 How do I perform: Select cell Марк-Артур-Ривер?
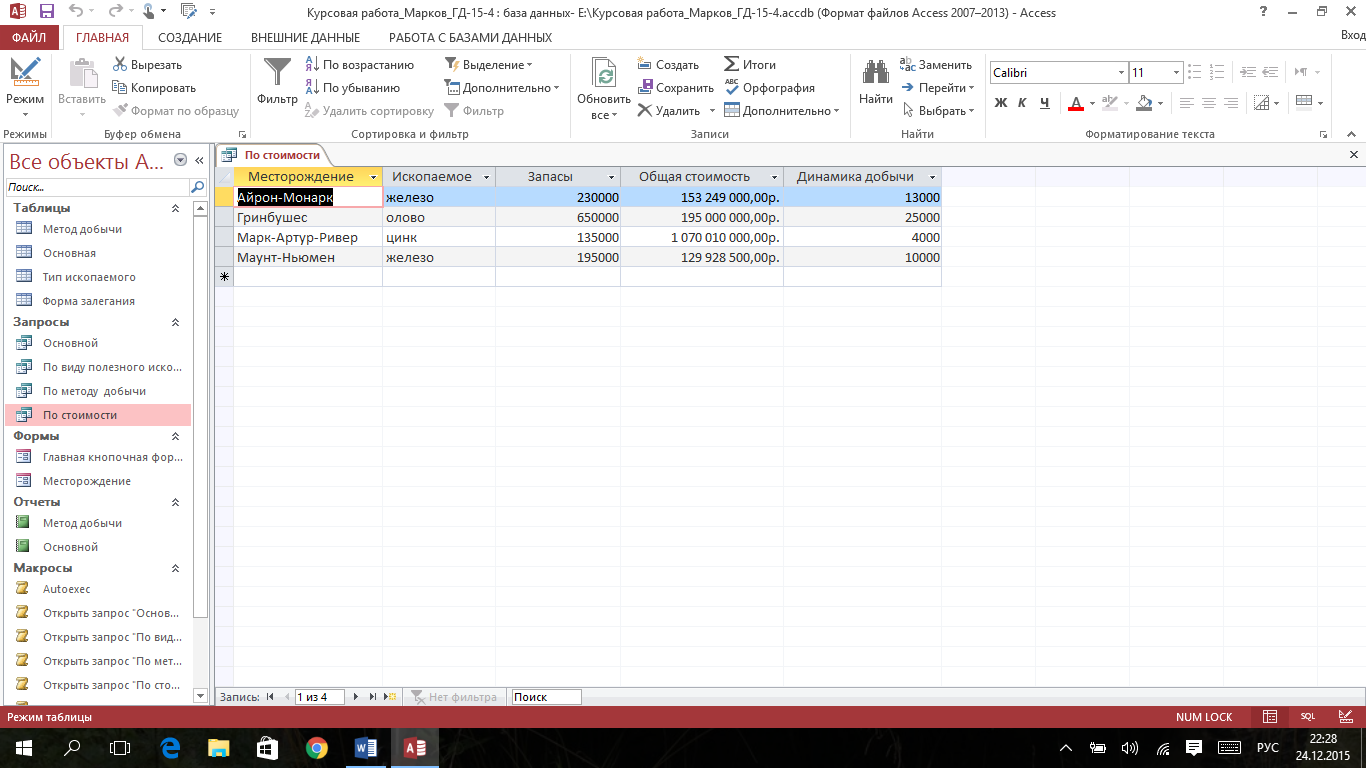coord(308,237)
